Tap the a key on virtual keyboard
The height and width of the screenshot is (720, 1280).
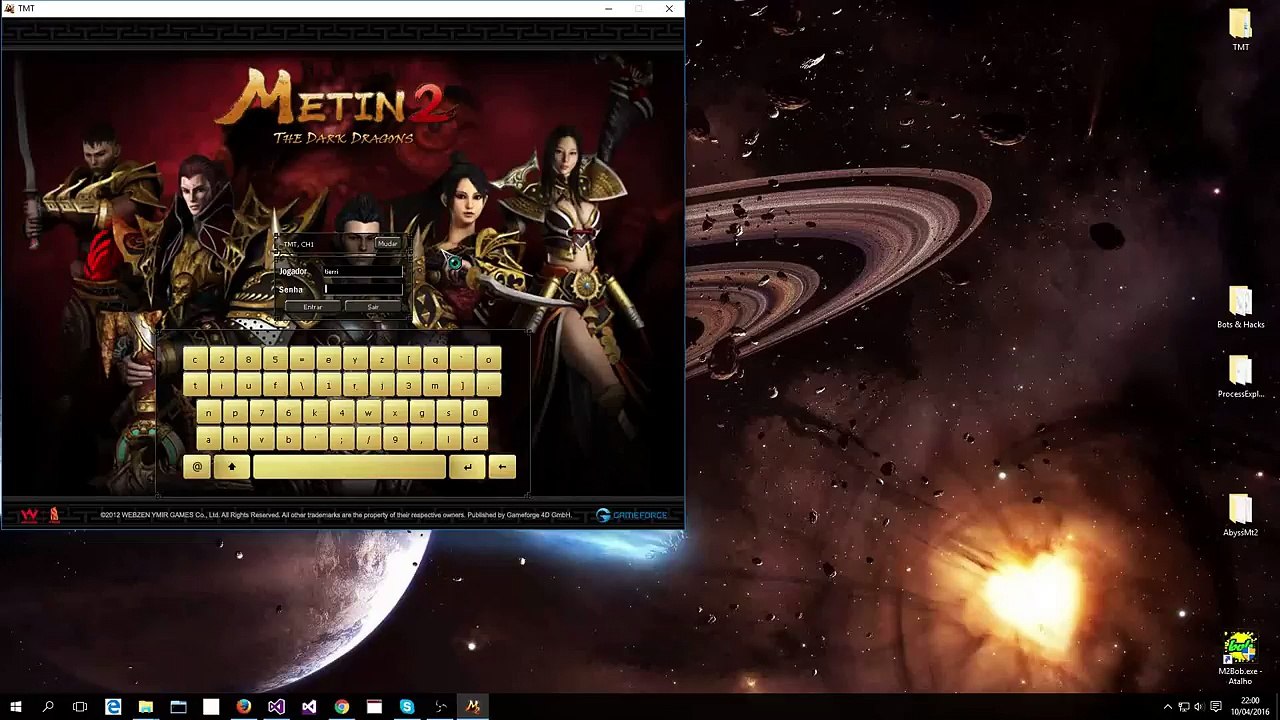tap(208, 440)
